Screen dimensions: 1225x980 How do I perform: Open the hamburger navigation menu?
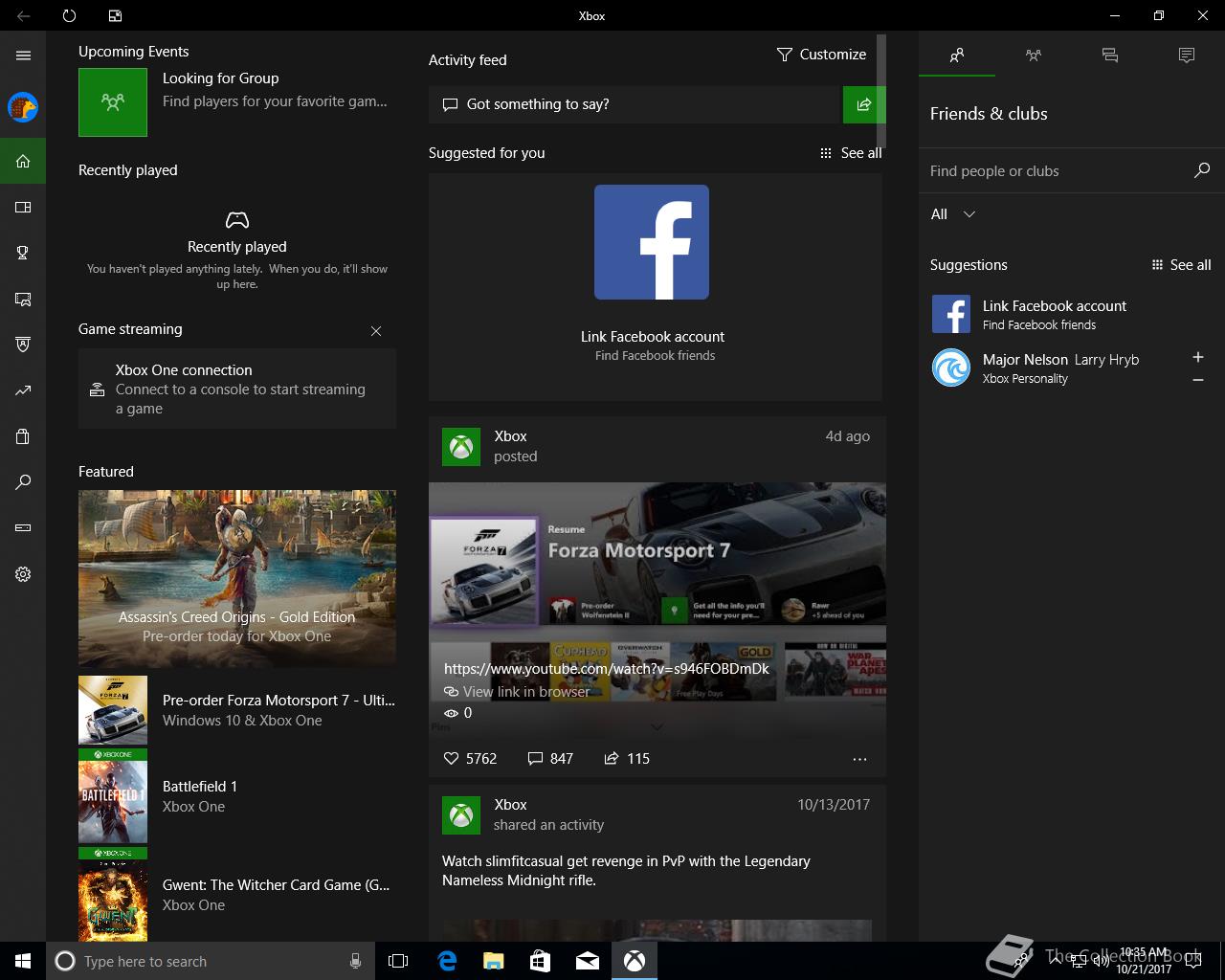[23, 56]
